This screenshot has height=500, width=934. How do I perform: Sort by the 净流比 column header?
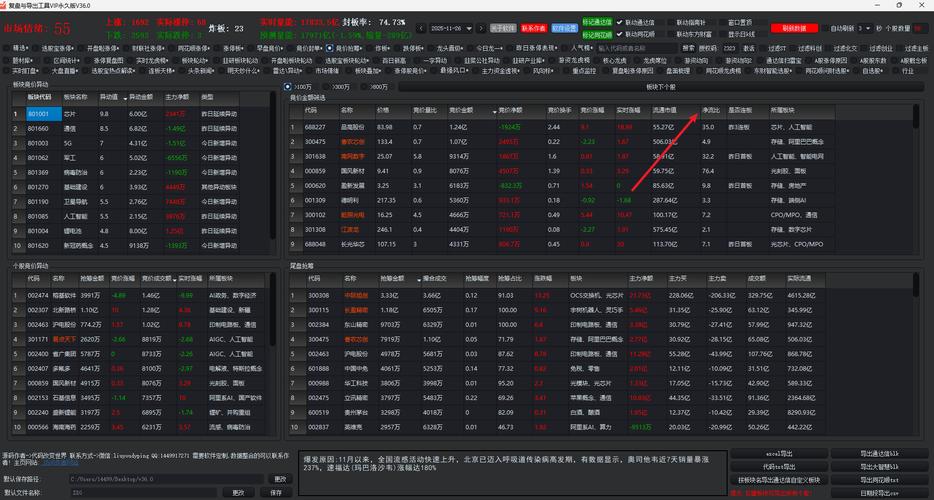click(x=711, y=111)
